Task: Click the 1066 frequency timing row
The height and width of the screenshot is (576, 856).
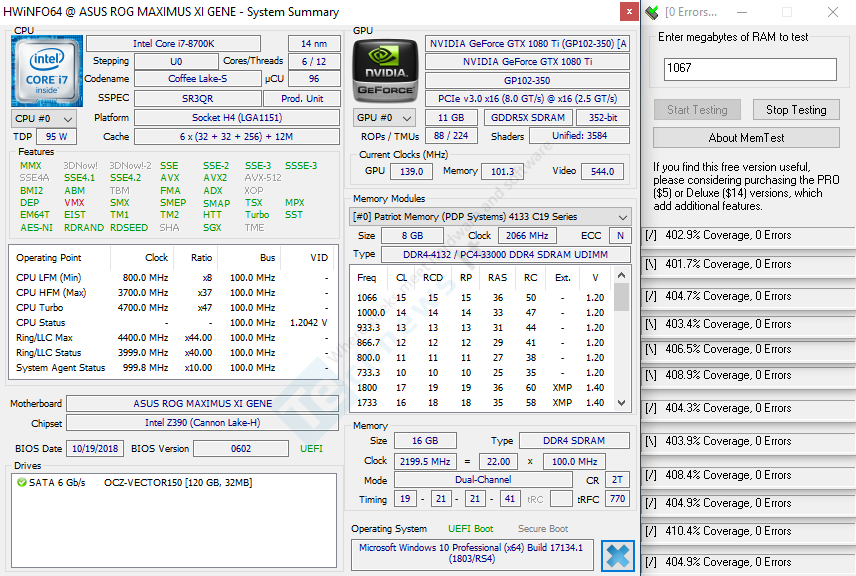Action: pos(482,298)
